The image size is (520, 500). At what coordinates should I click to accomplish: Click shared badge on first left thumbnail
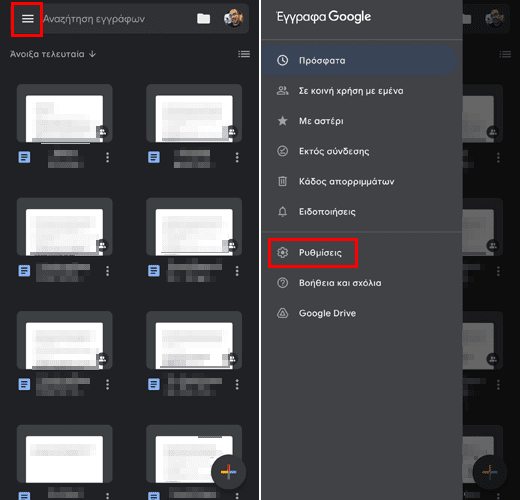coord(103,132)
